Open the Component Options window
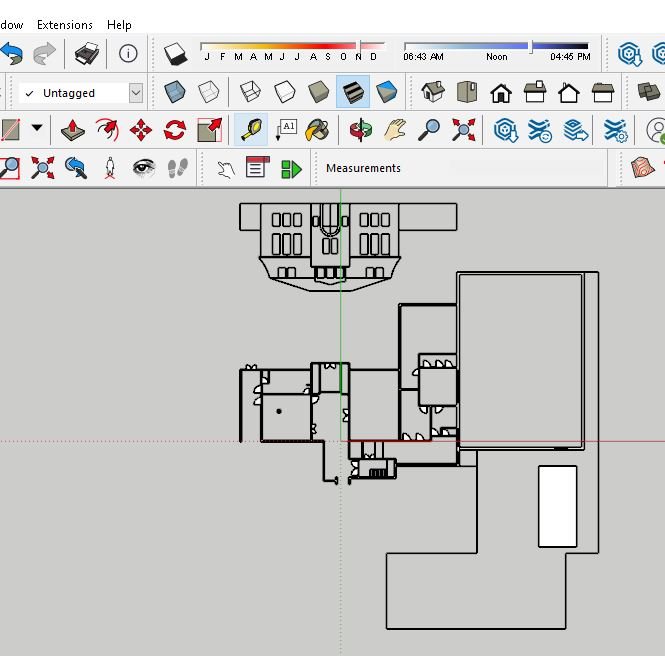The height and width of the screenshot is (656, 665). [257, 167]
